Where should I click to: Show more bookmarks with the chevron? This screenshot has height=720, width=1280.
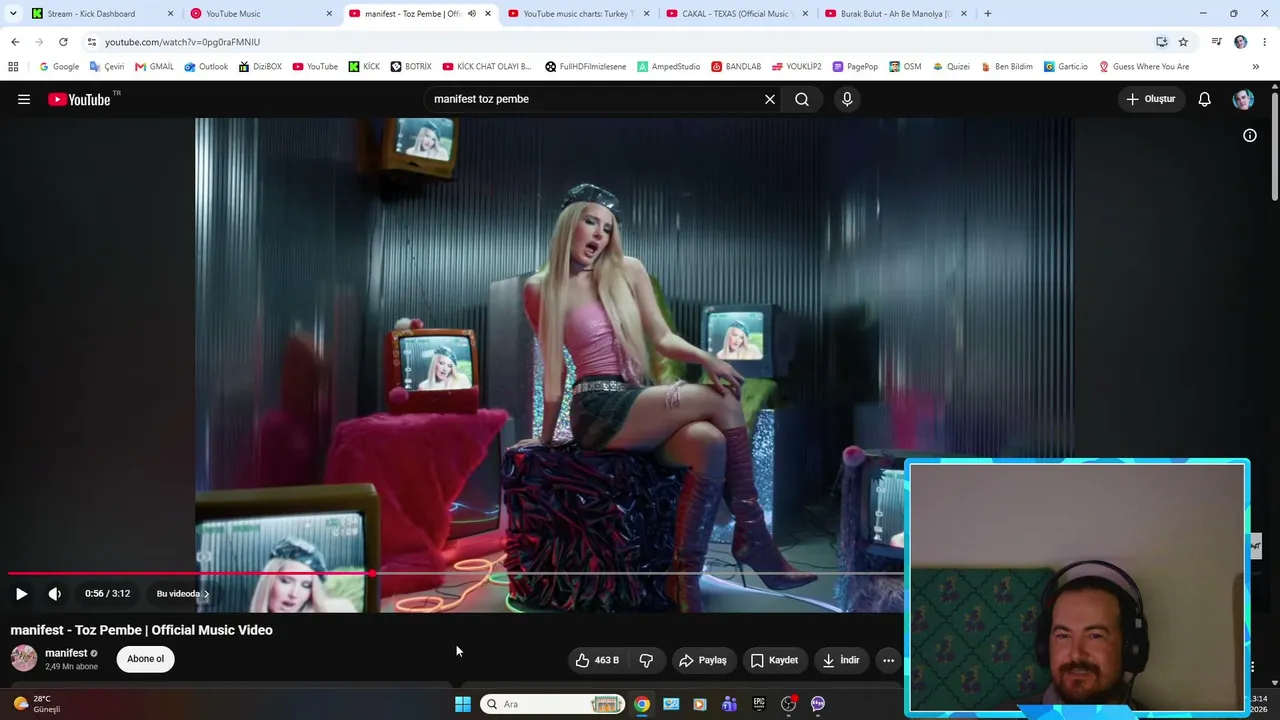[1256, 67]
